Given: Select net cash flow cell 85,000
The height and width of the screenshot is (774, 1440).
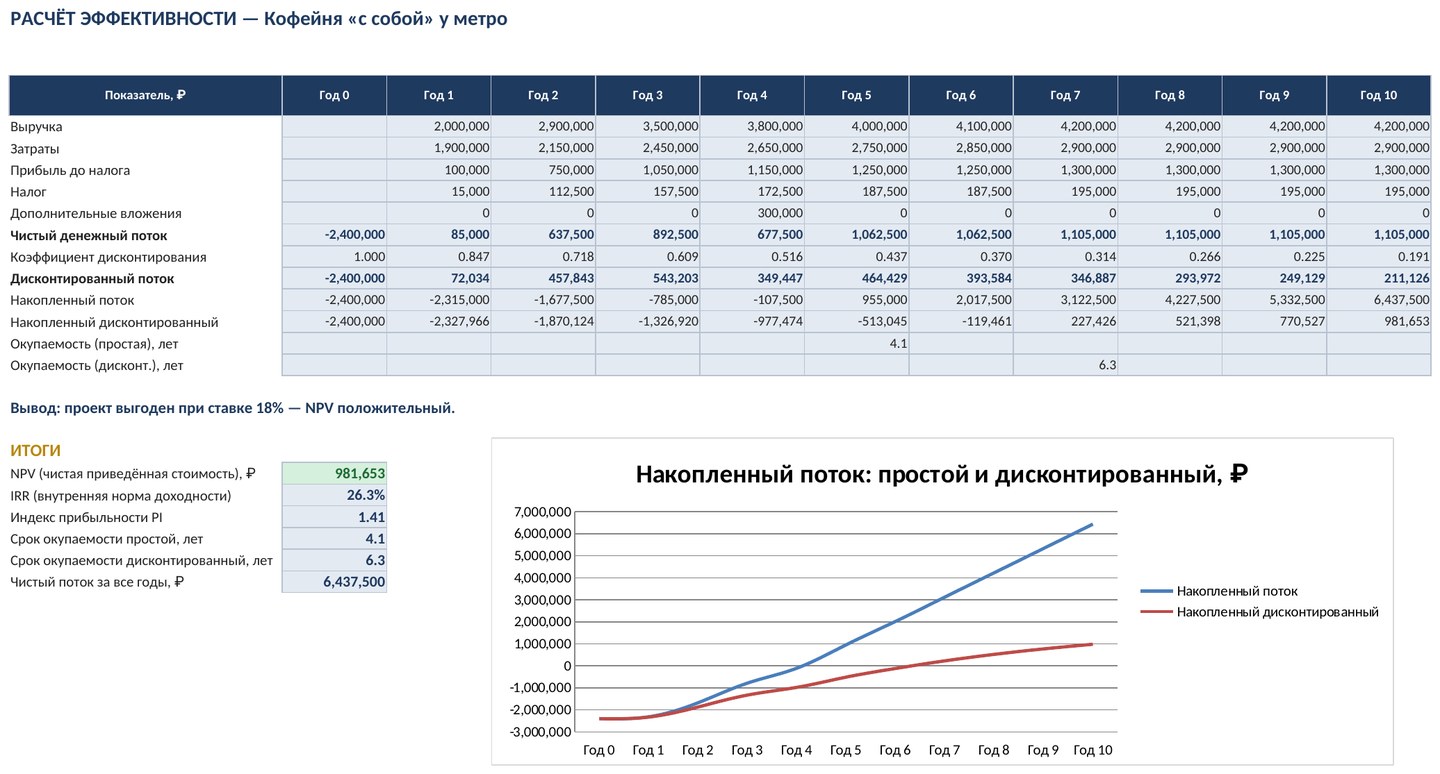Looking at the screenshot, I should [438, 235].
